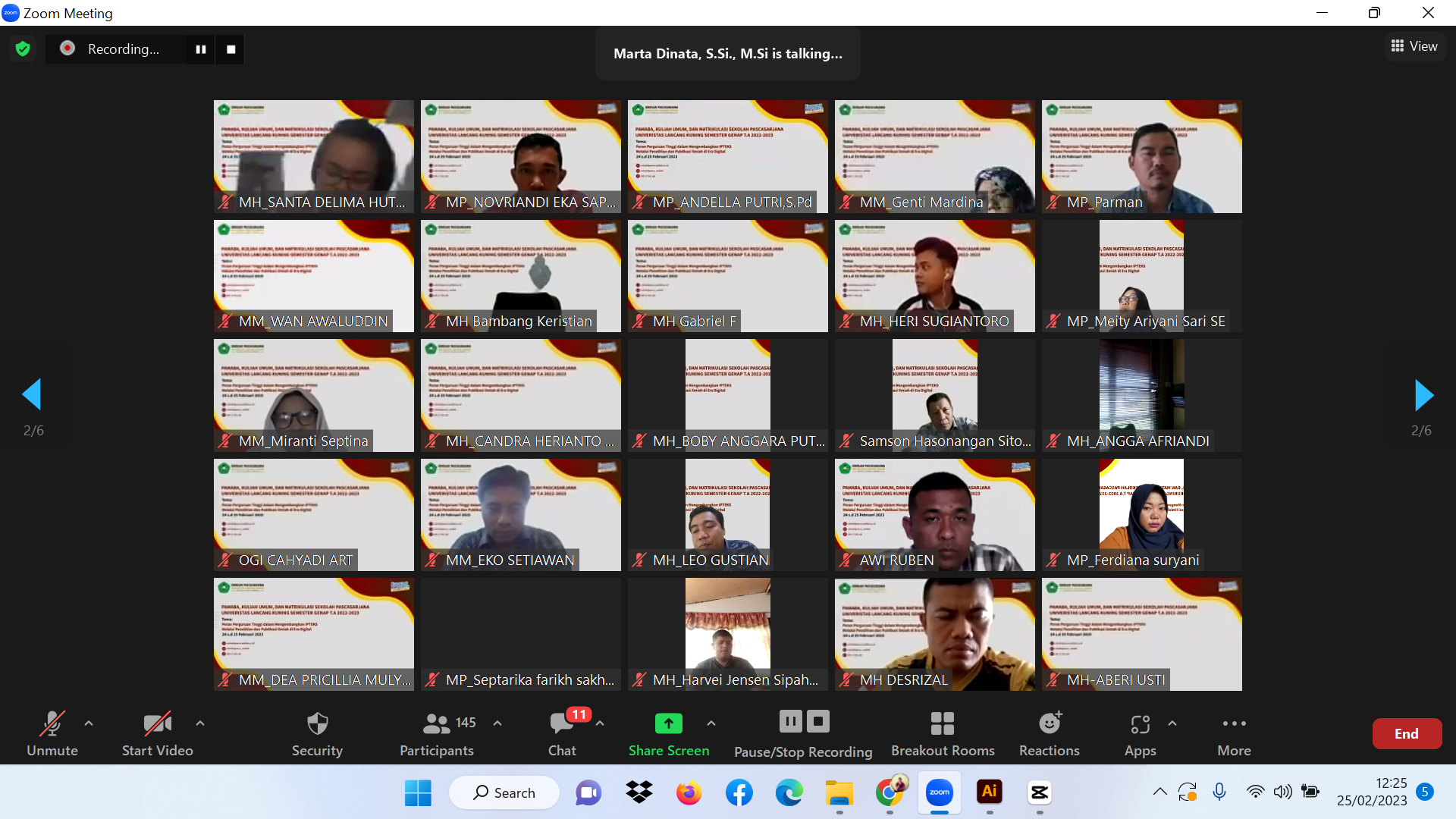The width and height of the screenshot is (1456, 819).
Task: Stop recording using the top square button
Action: (231, 49)
